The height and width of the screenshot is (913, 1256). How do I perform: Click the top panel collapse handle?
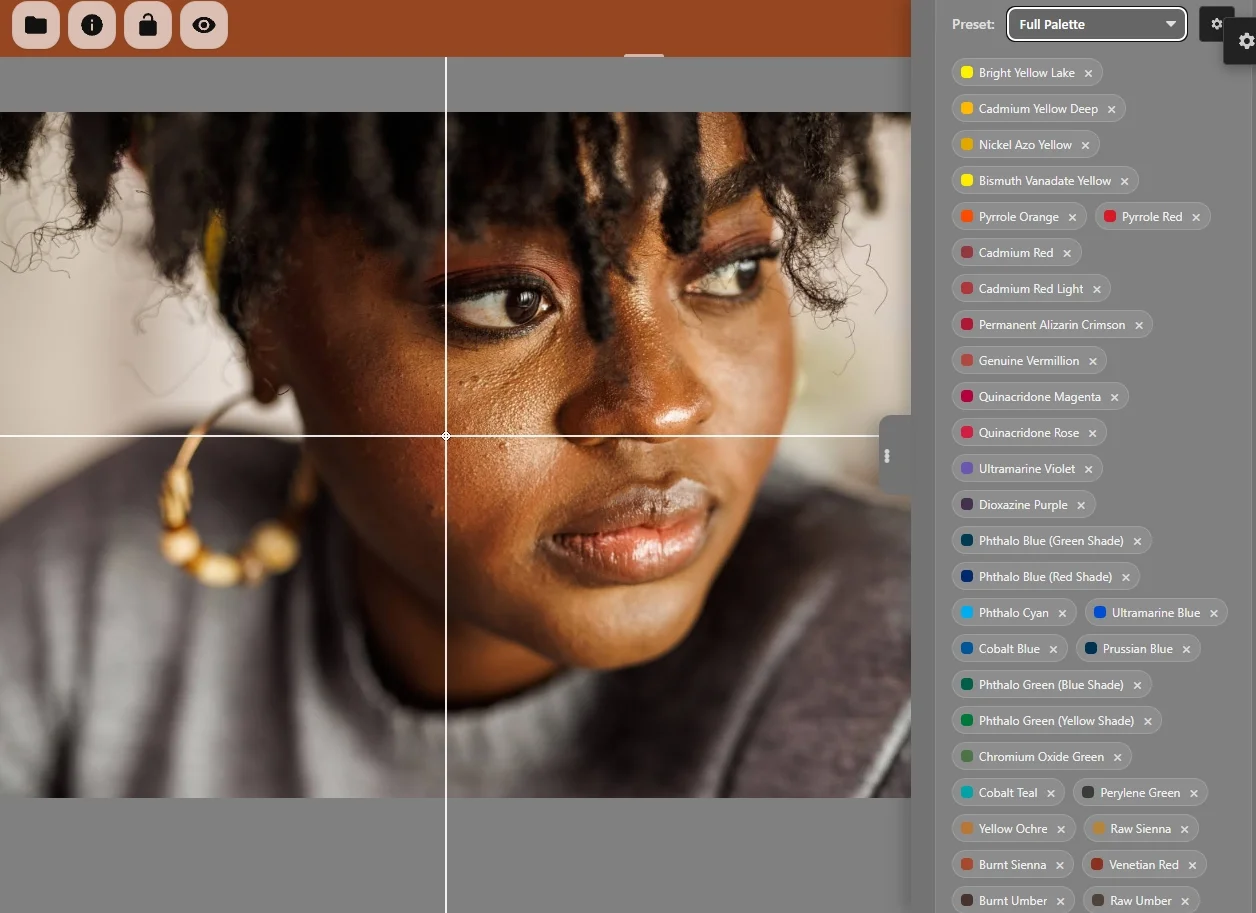[644, 56]
